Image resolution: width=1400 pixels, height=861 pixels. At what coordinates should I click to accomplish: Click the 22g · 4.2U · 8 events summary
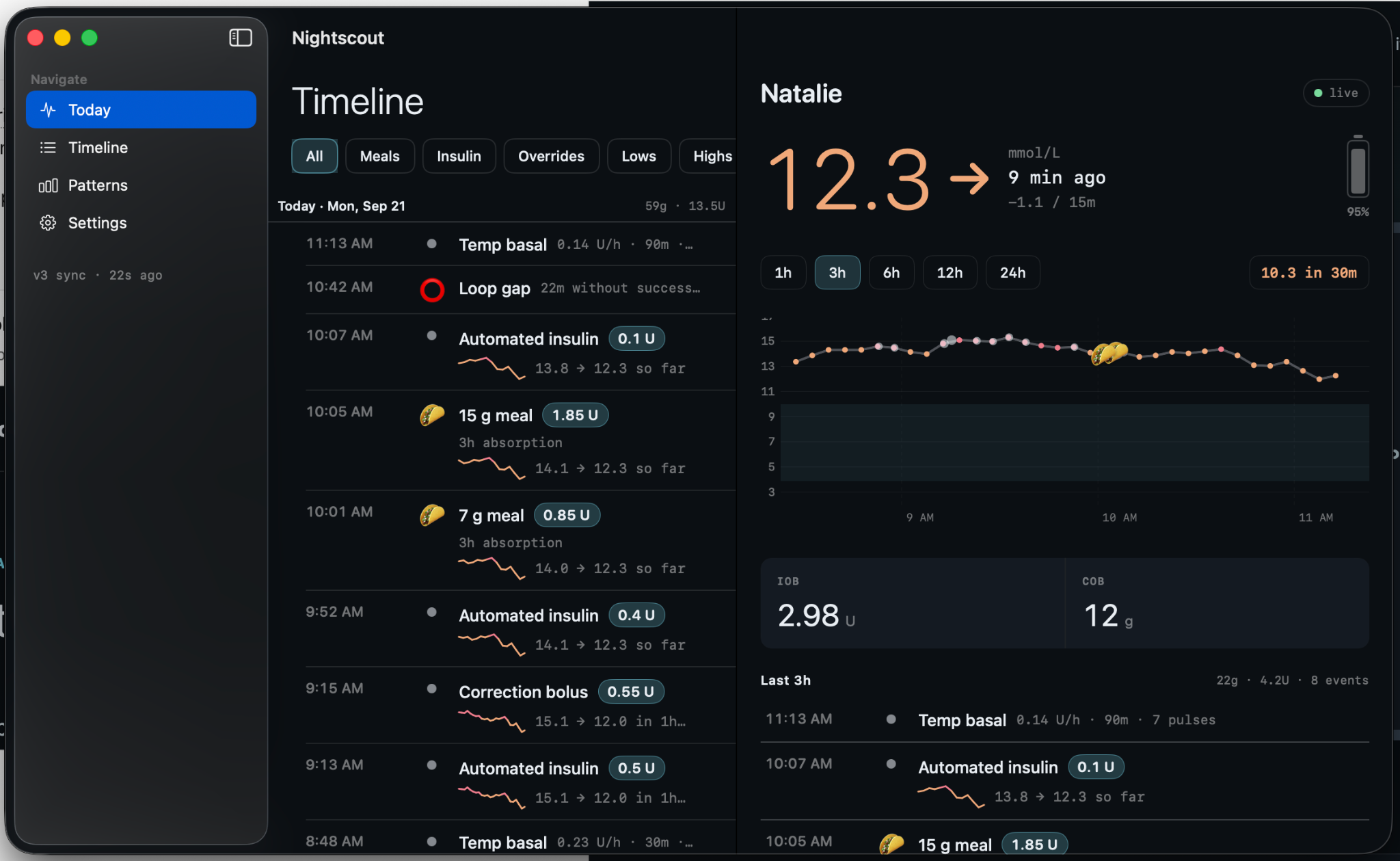click(x=1292, y=680)
